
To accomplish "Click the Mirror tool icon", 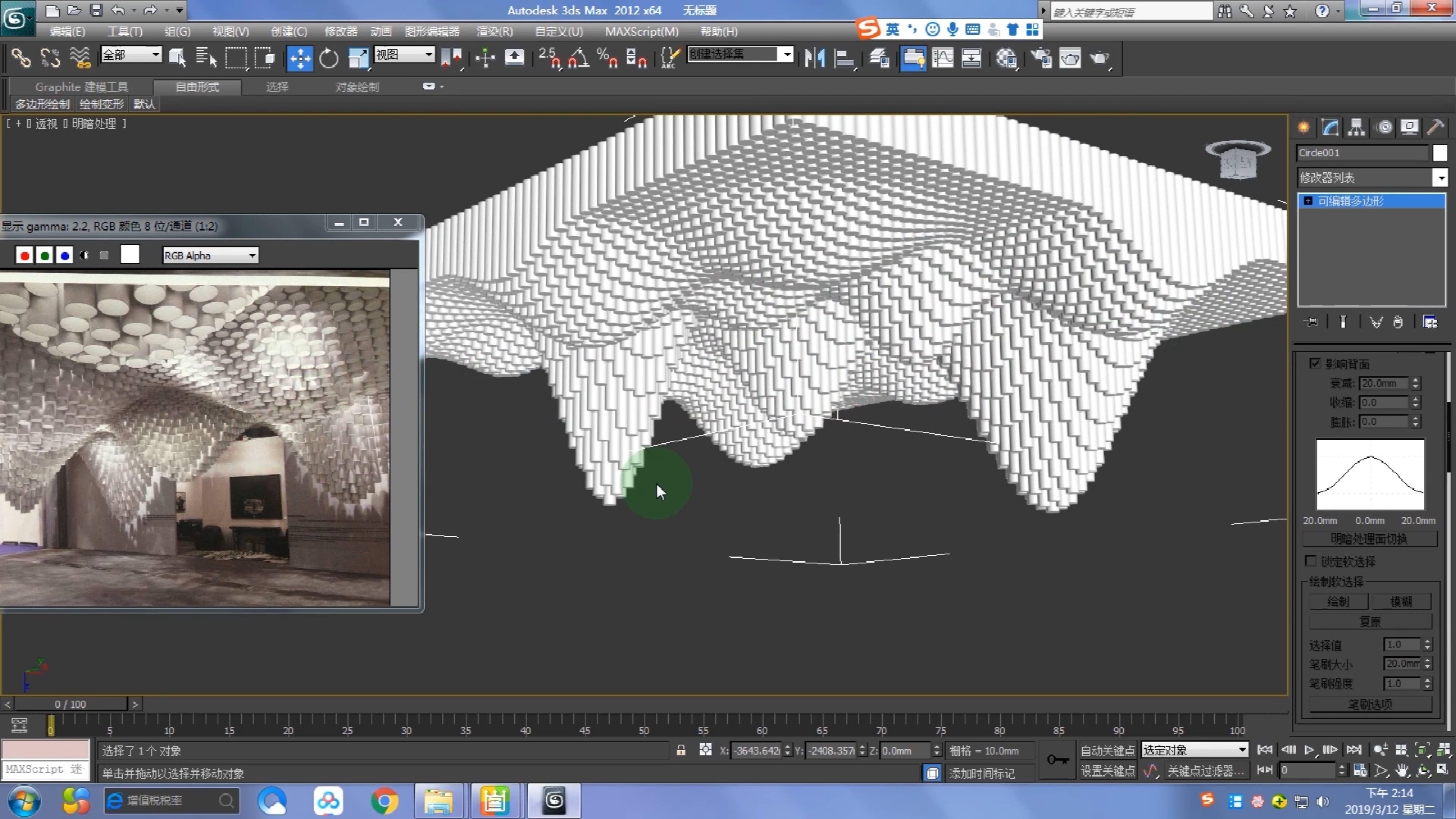I will 814,58.
